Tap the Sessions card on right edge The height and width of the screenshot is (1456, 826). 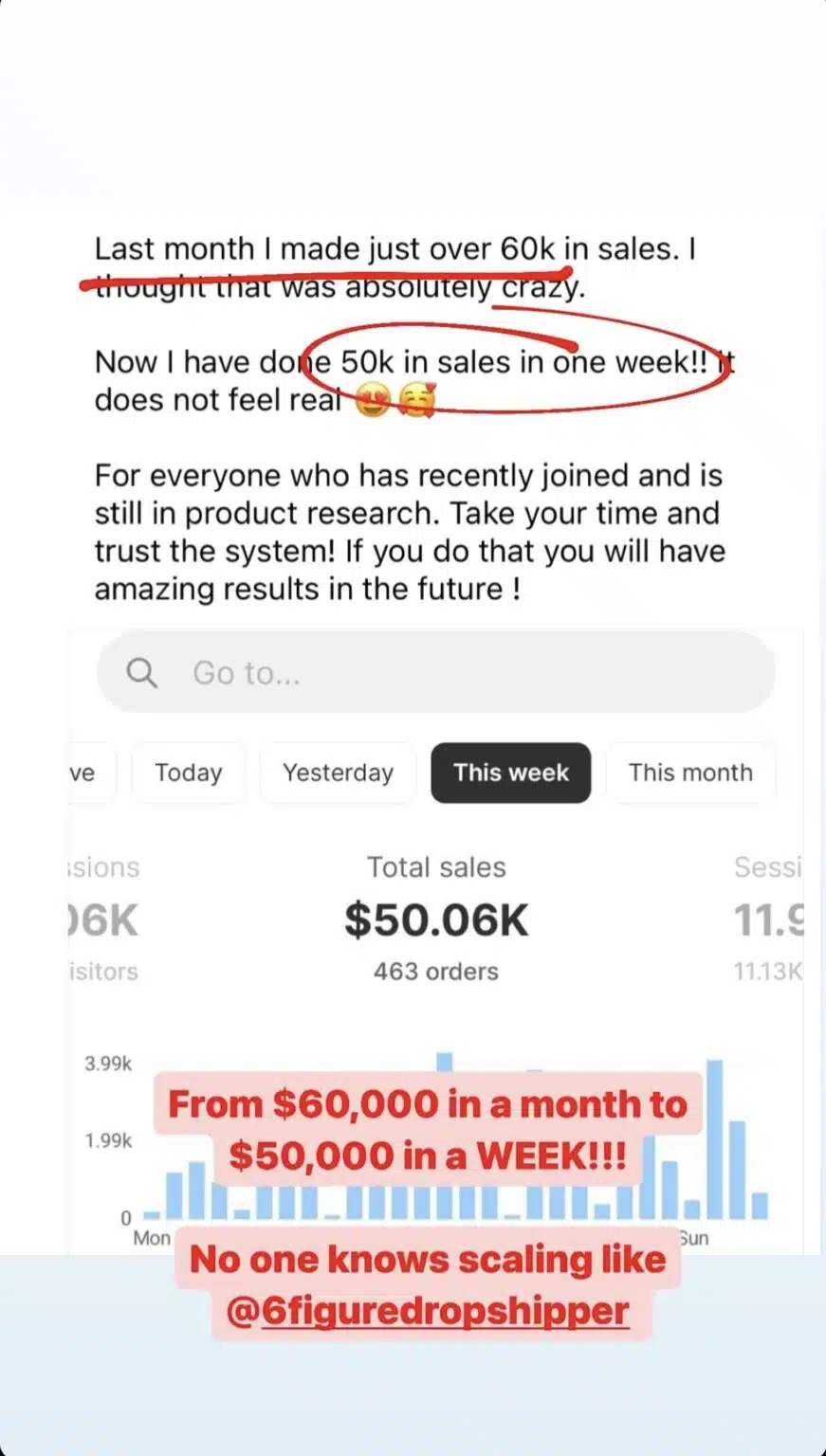coord(768,918)
